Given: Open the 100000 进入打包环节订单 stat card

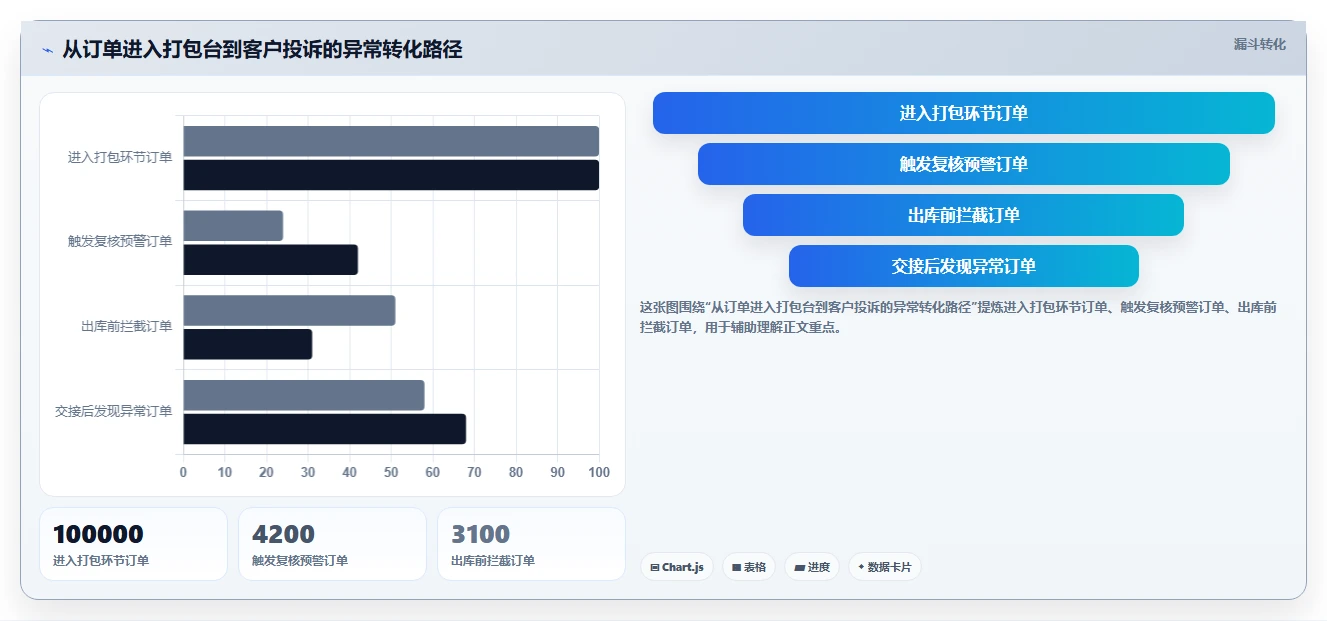Looking at the screenshot, I should pos(134,544).
